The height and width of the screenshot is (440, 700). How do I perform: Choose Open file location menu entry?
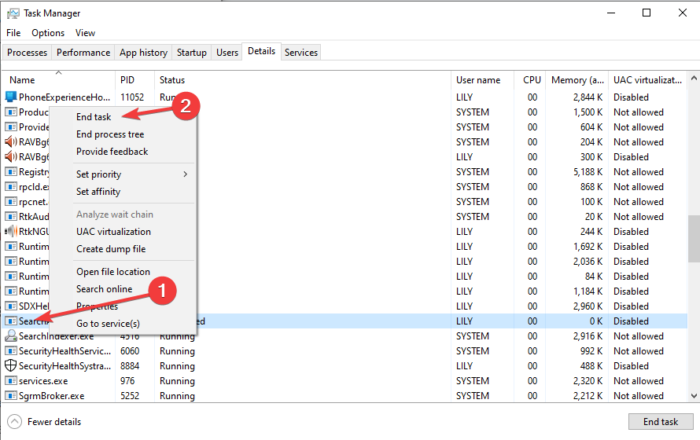click(x=113, y=271)
